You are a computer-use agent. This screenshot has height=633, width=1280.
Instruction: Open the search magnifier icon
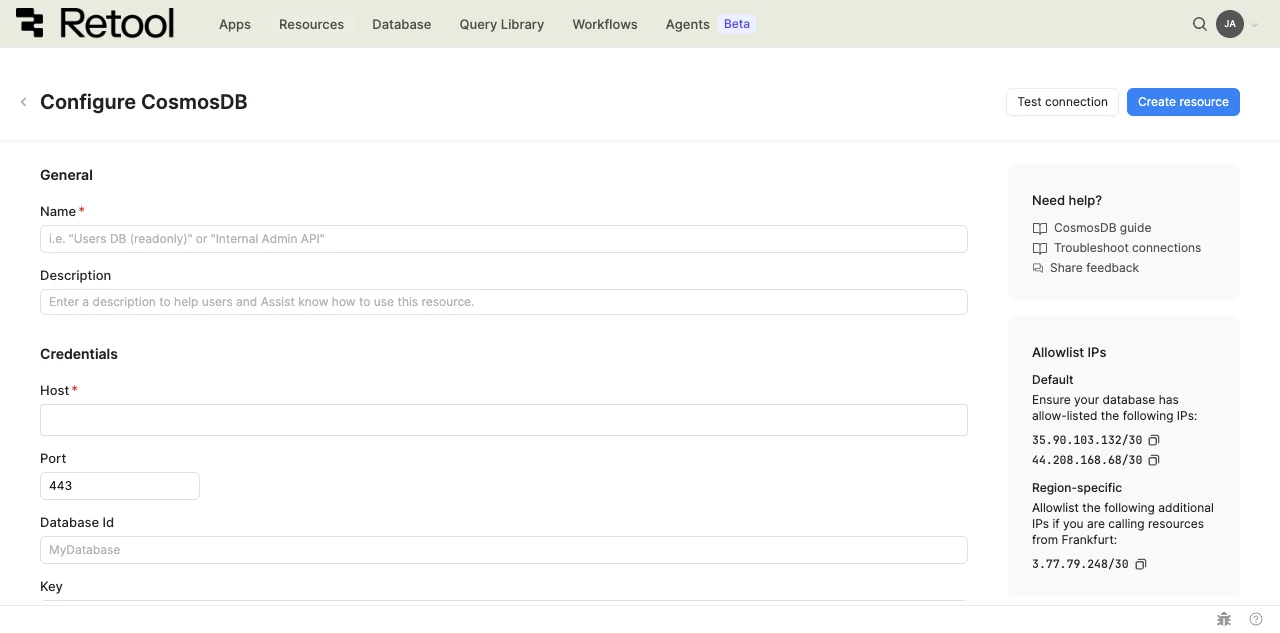coord(1200,24)
